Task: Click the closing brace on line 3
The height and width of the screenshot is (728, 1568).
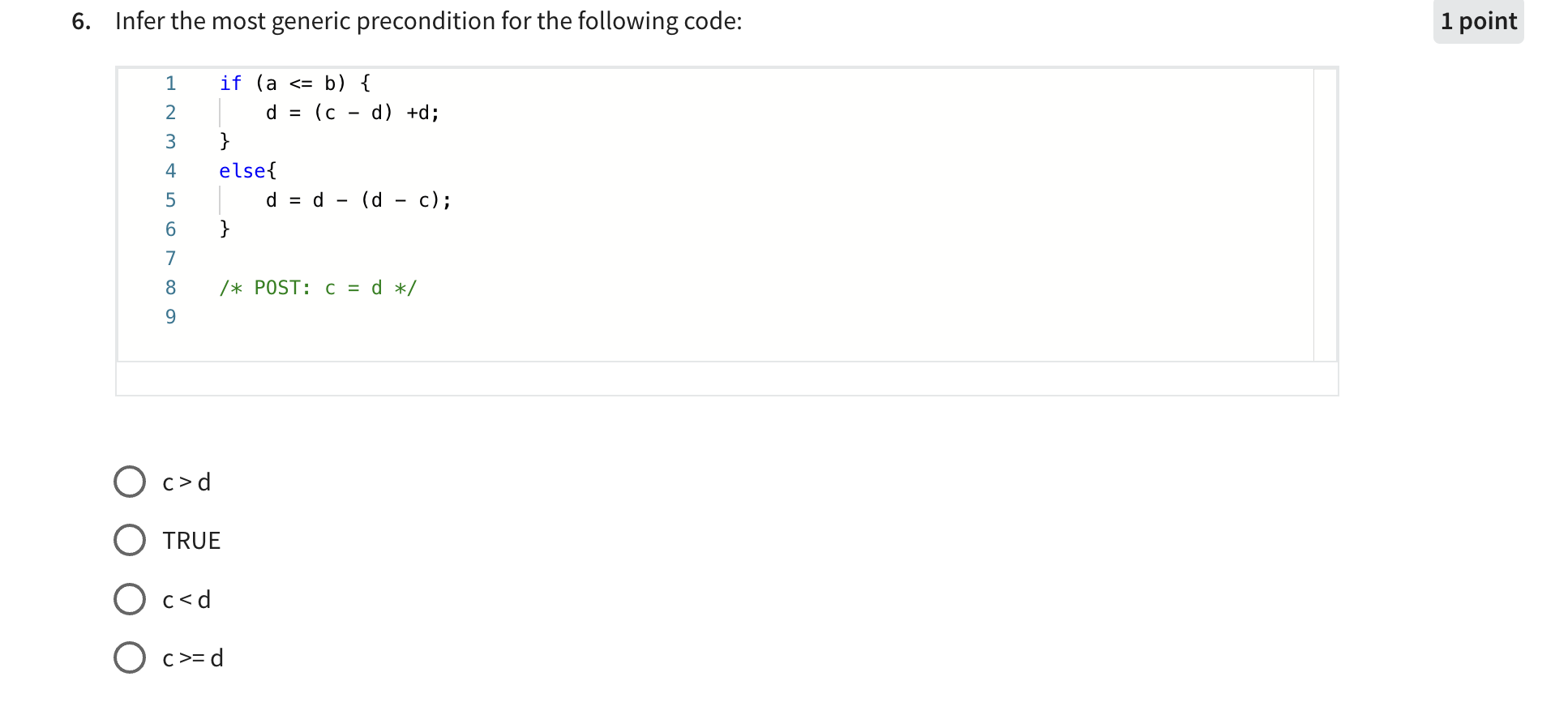Action: click(223, 141)
